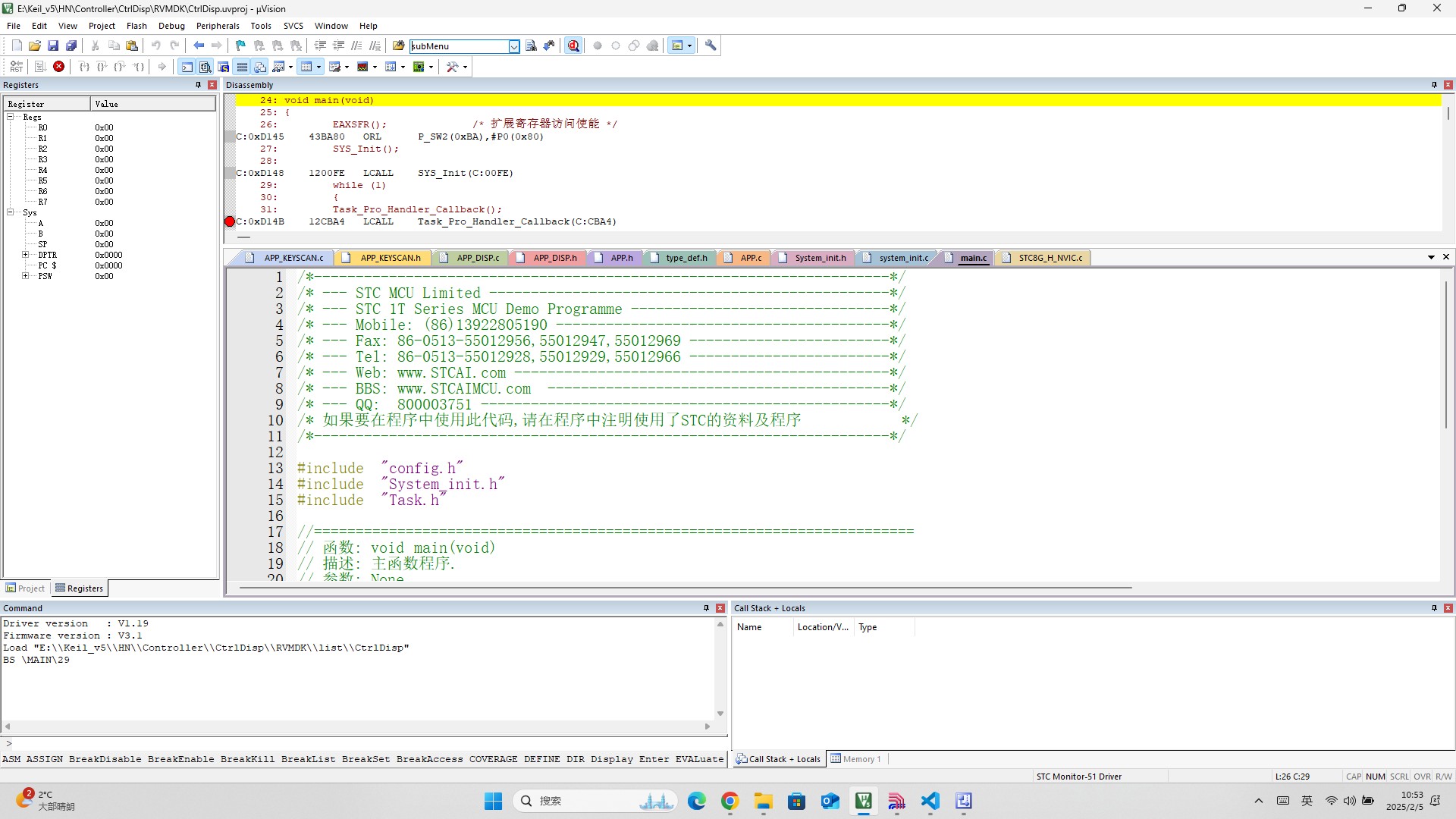The image size is (1456, 819).
Task: Expand the DPTR register node
Action: [x=25, y=255]
